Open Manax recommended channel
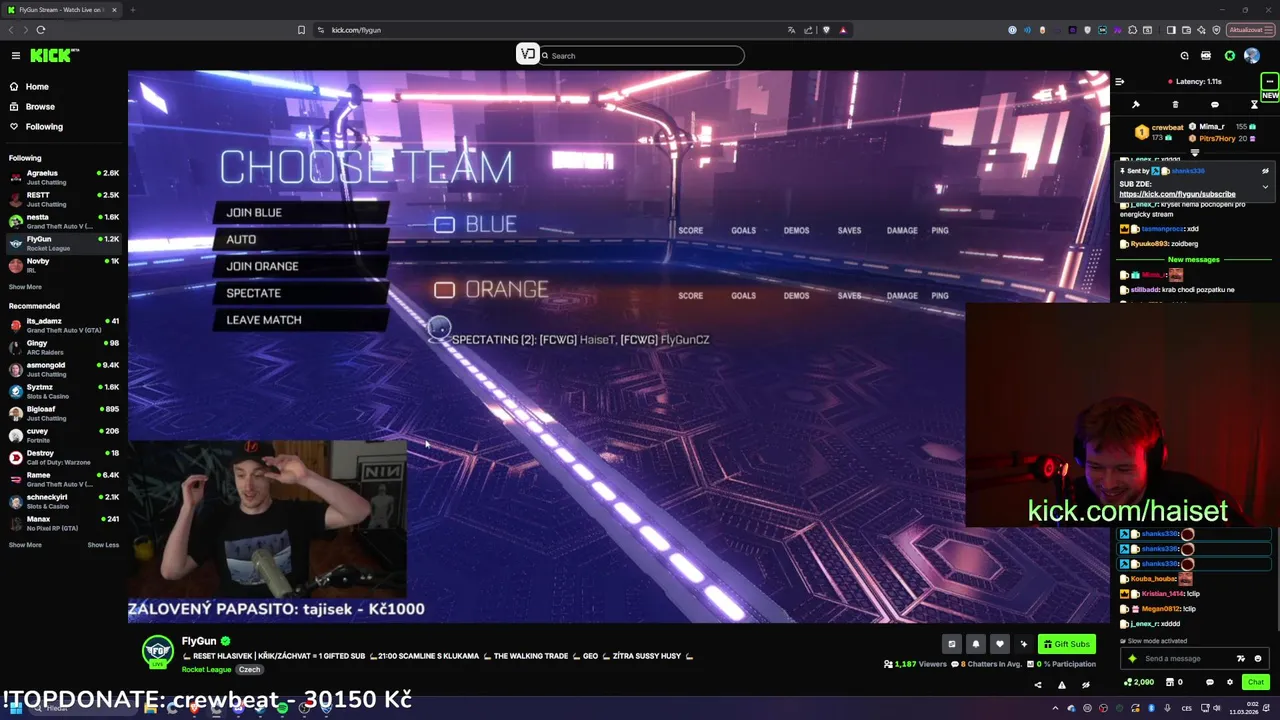The image size is (1280, 720). 64,523
